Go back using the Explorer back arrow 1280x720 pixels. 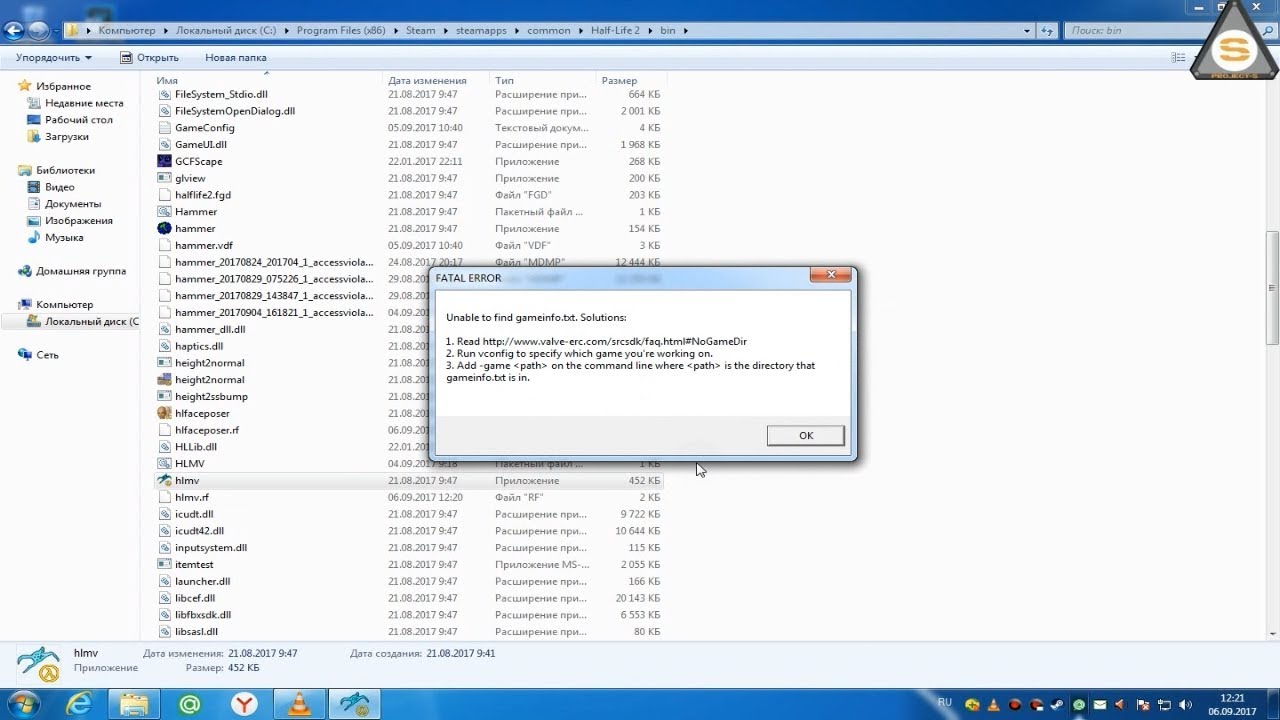pos(15,31)
